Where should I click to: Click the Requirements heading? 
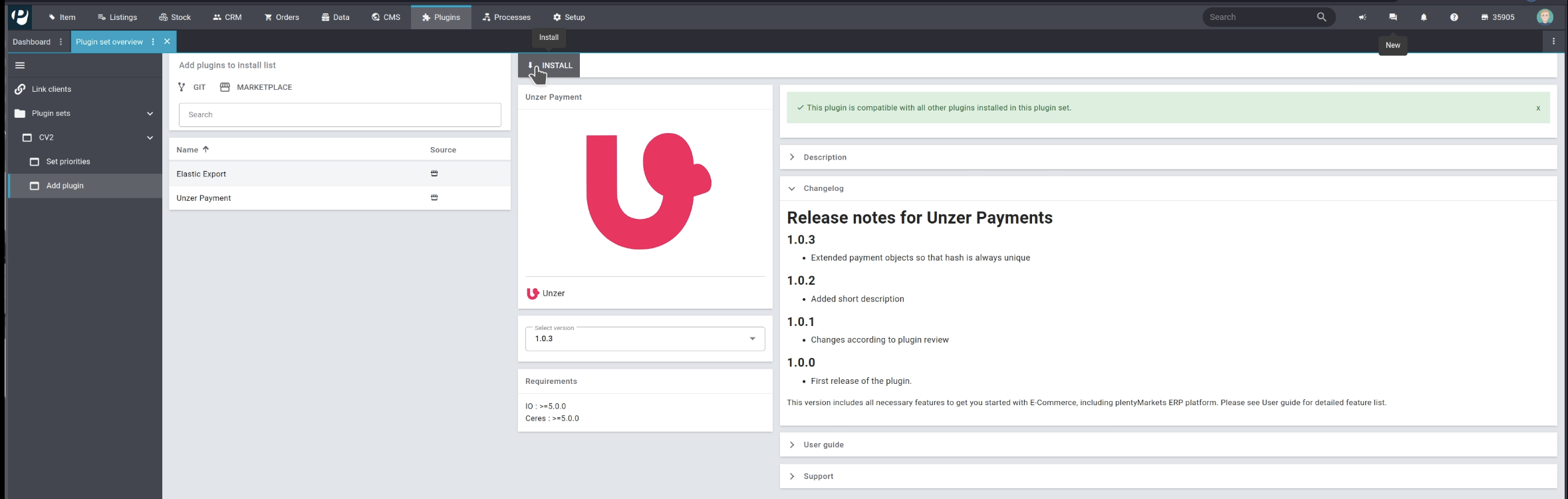tap(551, 381)
